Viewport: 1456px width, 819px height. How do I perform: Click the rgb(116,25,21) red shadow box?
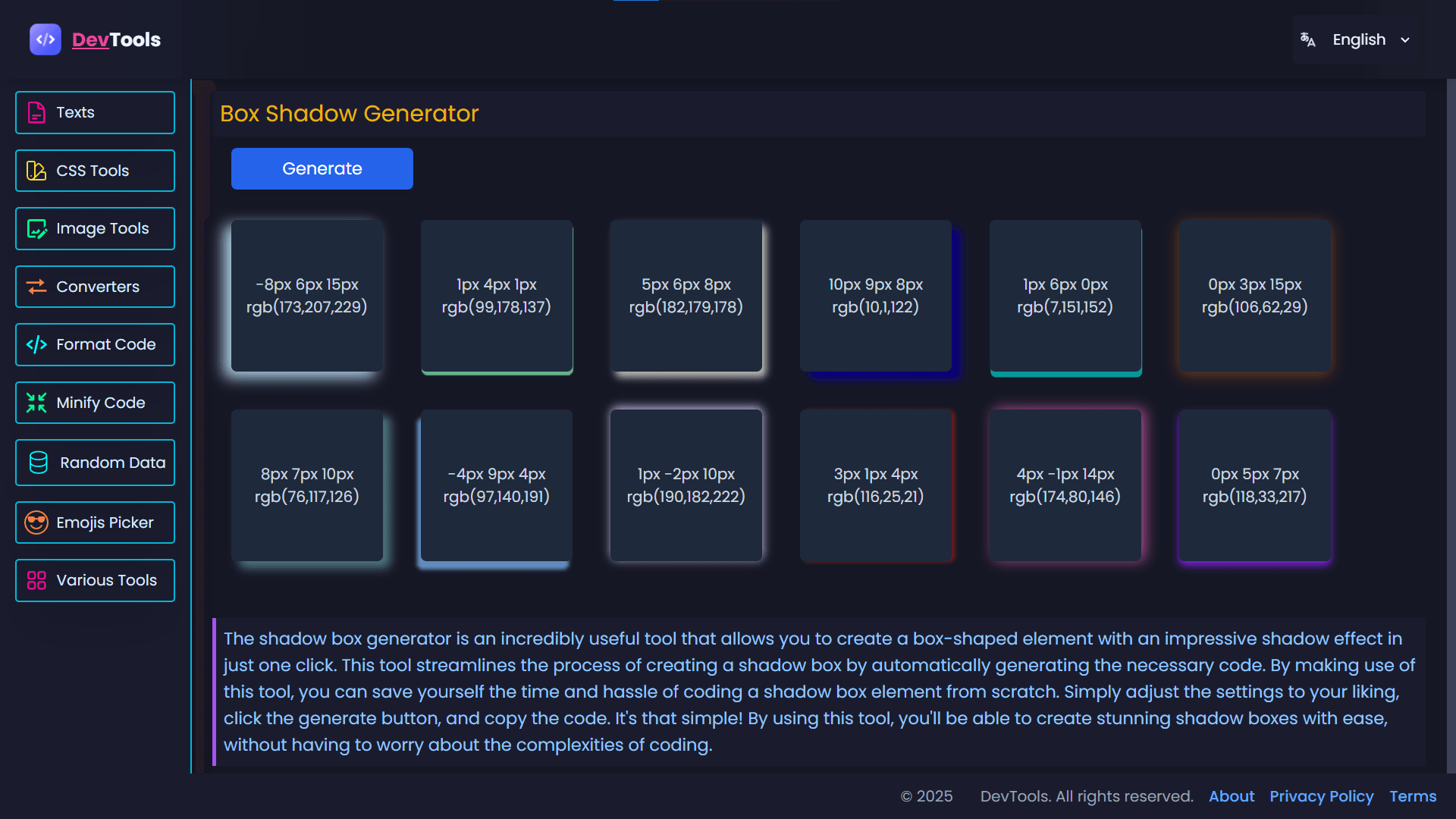pos(875,485)
